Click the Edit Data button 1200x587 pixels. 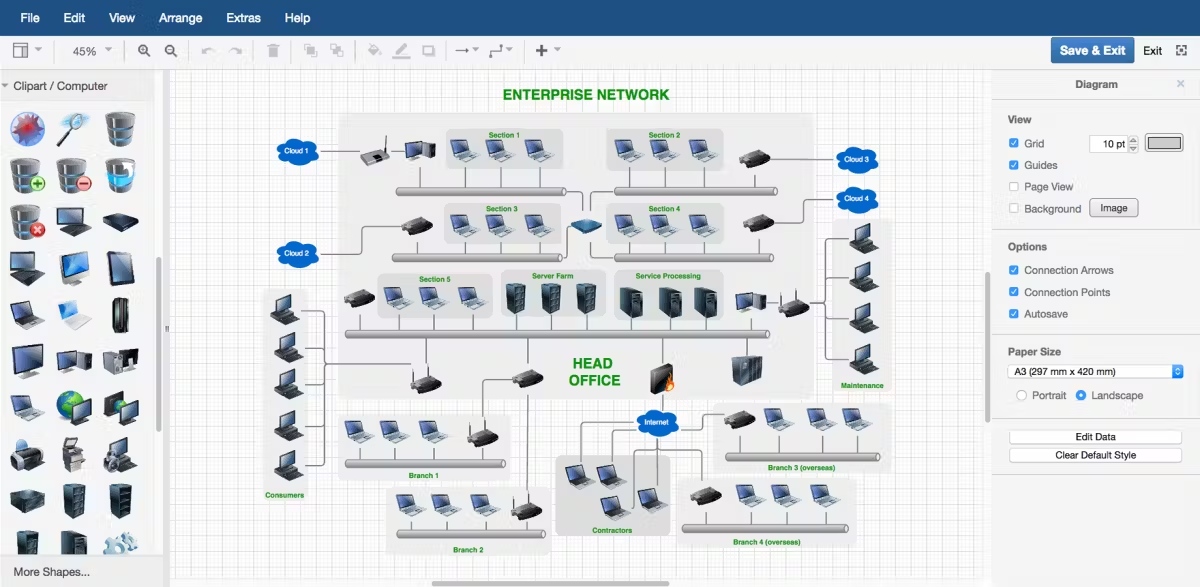(x=1095, y=437)
